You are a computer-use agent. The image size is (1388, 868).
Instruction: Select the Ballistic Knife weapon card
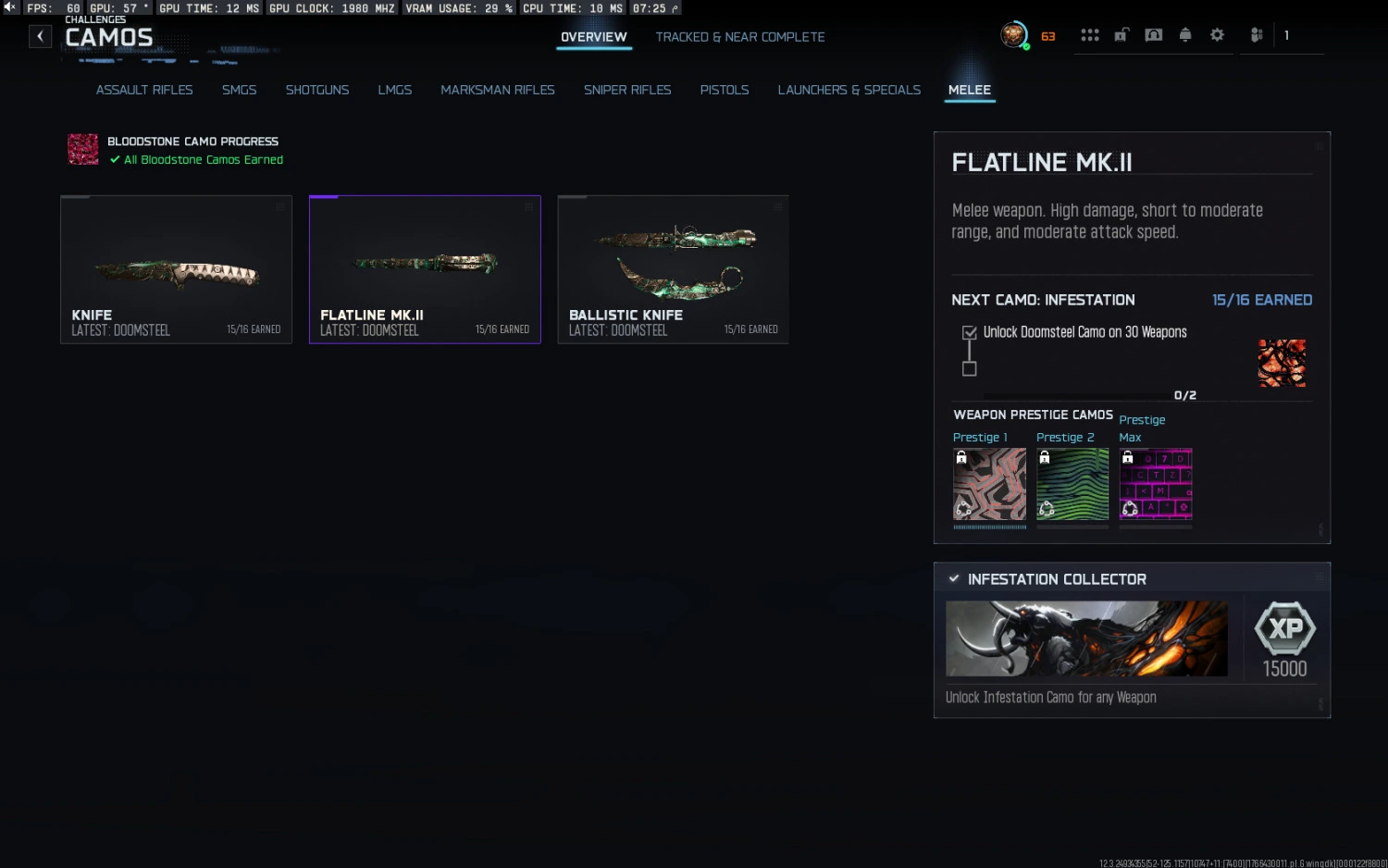click(x=674, y=269)
